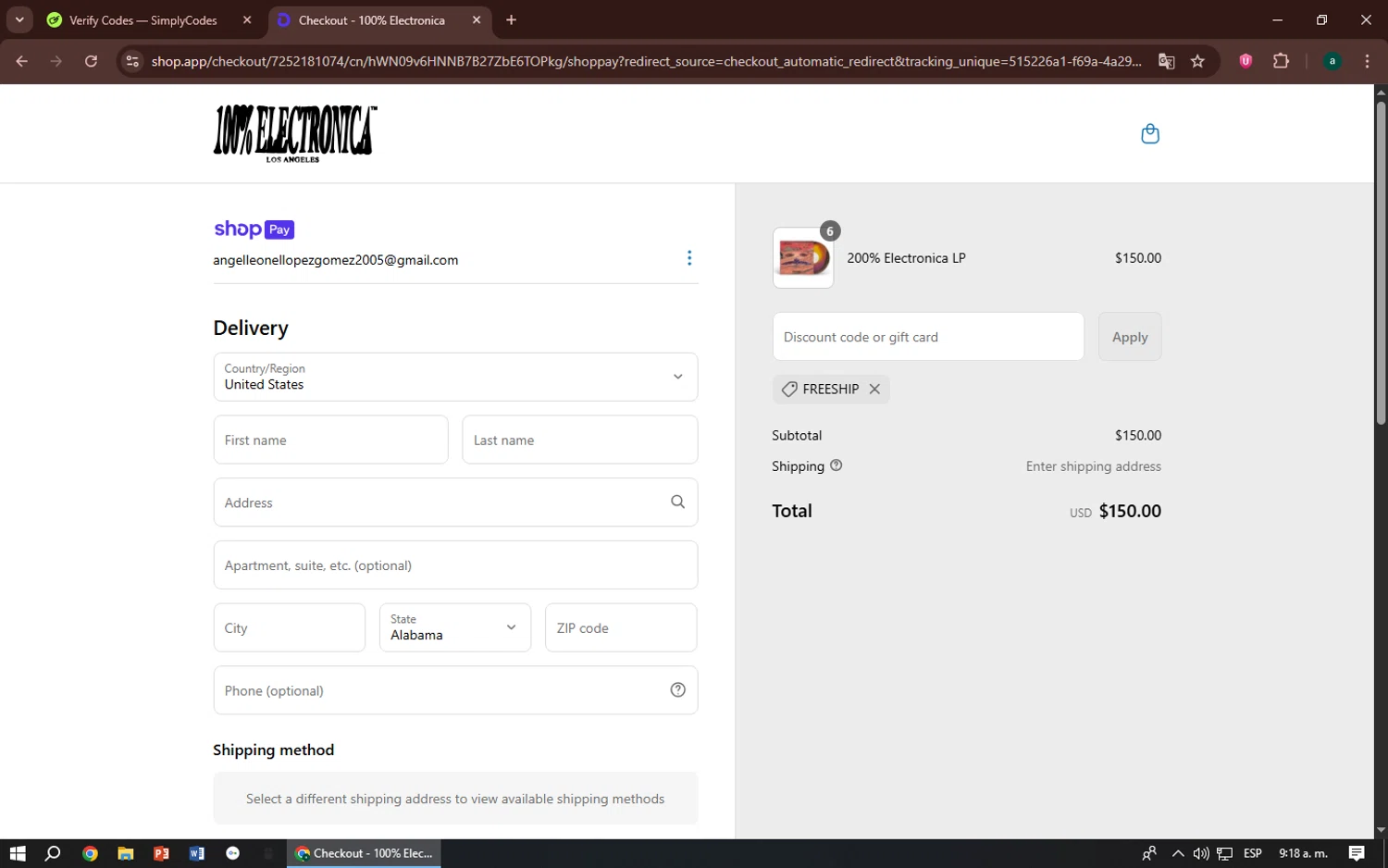This screenshot has width=1388, height=868.
Task: Click the account email address text
Action: (336, 260)
